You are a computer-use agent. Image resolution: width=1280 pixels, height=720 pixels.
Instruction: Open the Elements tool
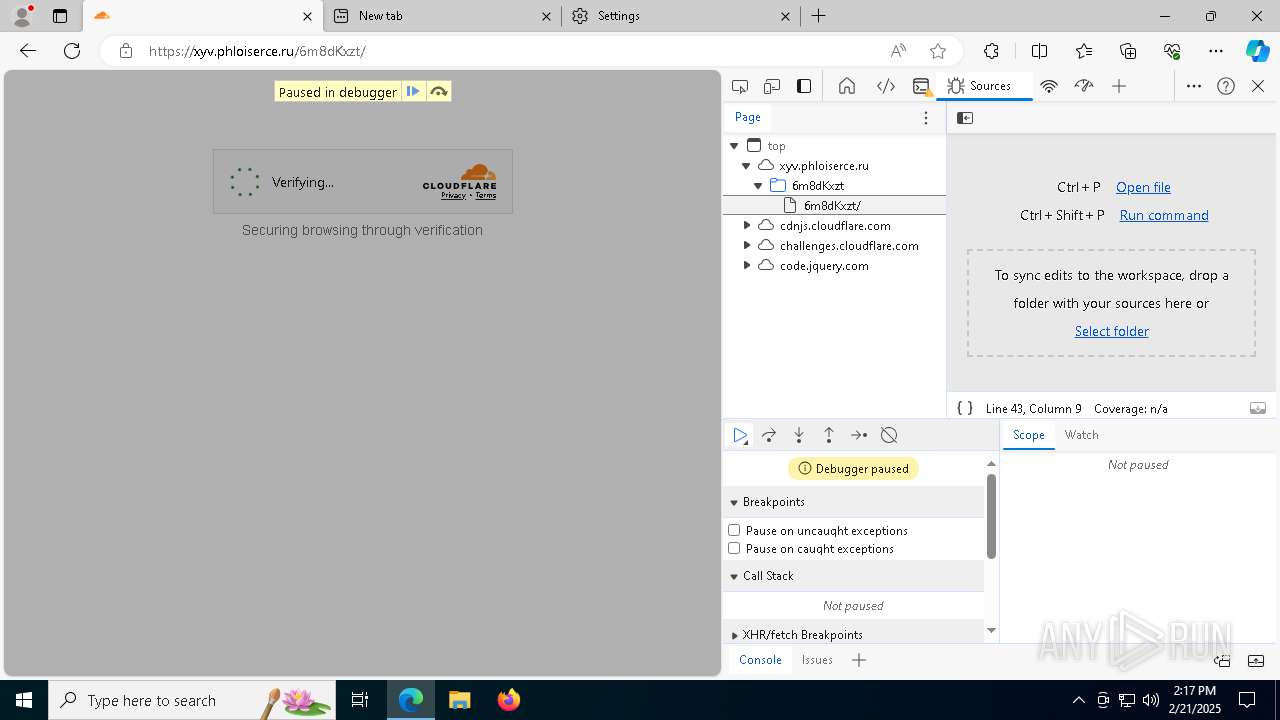click(x=885, y=86)
